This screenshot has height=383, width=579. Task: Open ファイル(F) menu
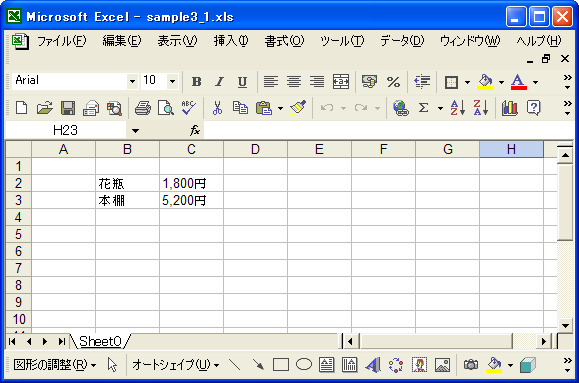(x=61, y=41)
